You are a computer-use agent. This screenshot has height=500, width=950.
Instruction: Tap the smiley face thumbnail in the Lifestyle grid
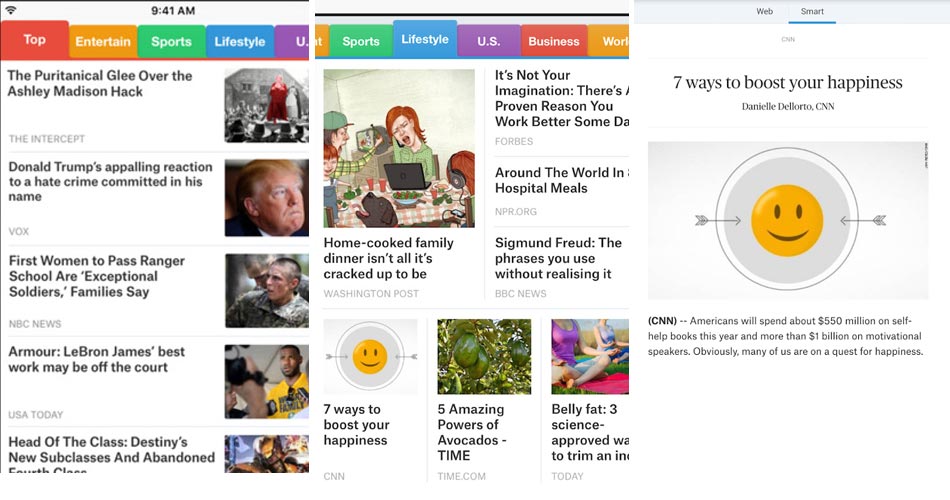[x=370, y=356]
